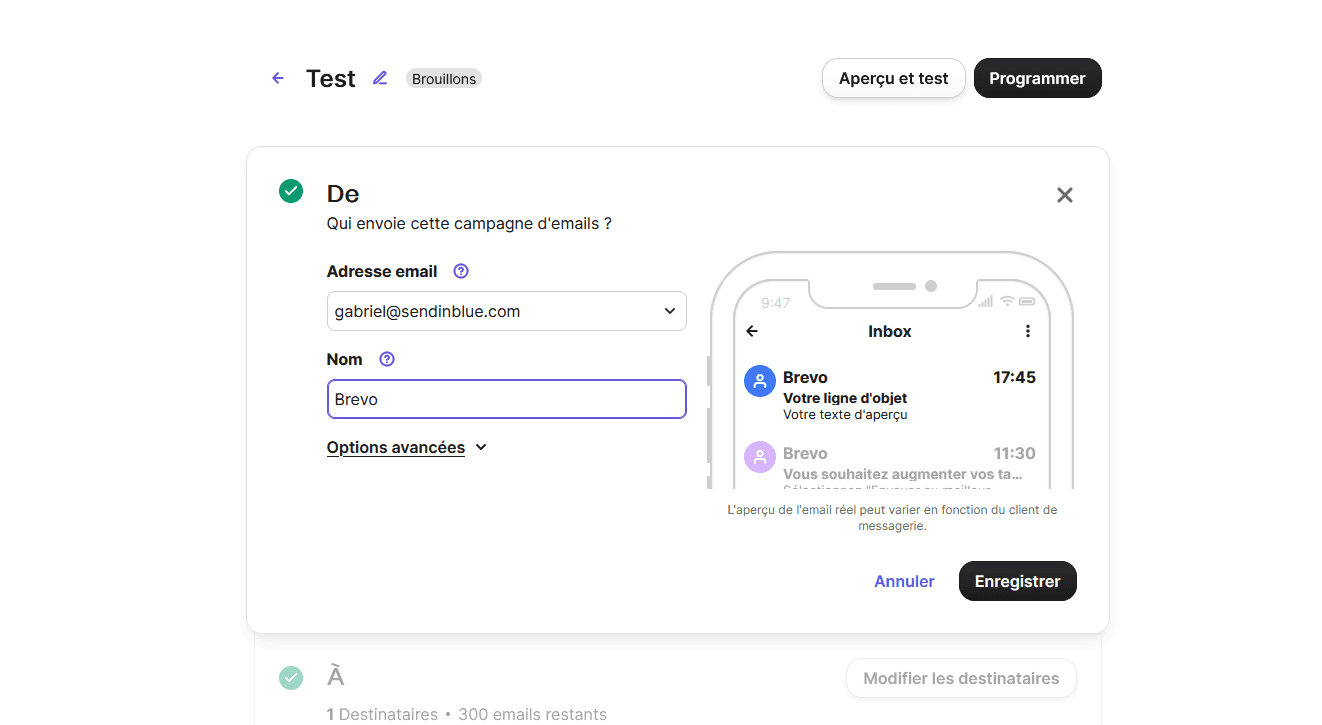Open help icon next to Nom
The image size is (1322, 725).
(x=387, y=359)
